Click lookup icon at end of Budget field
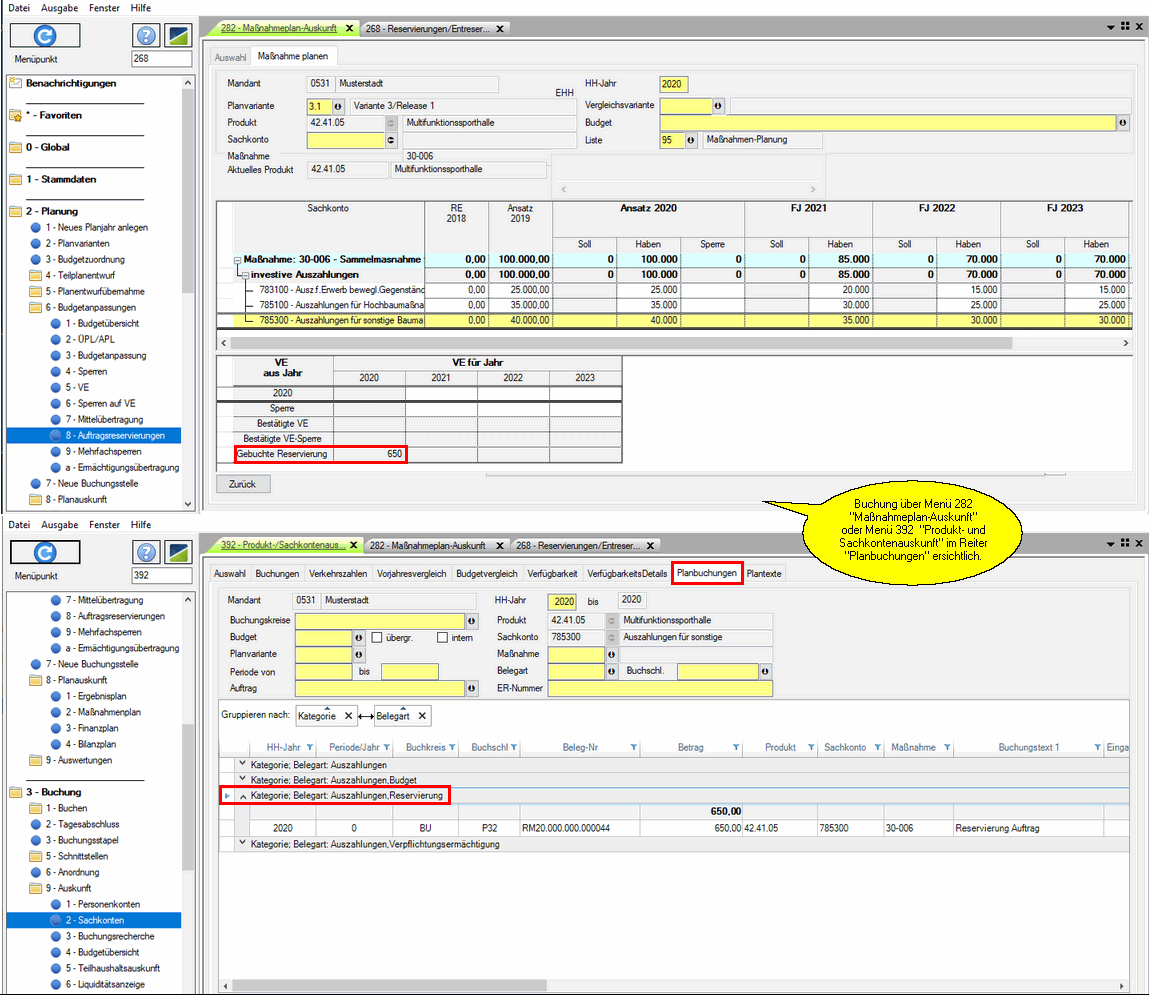Image resolution: width=1149 pixels, height=995 pixels. coord(1122,123)
